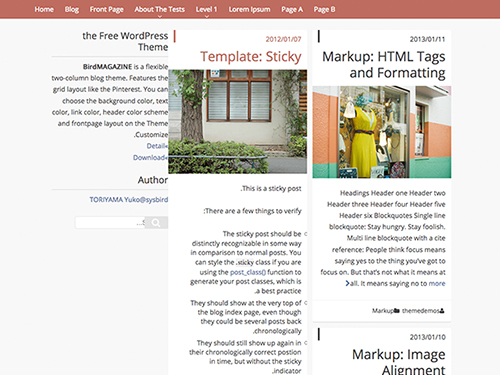Open the Front Page link
This screenshot has height=375, width=500.
coord(107,9)
